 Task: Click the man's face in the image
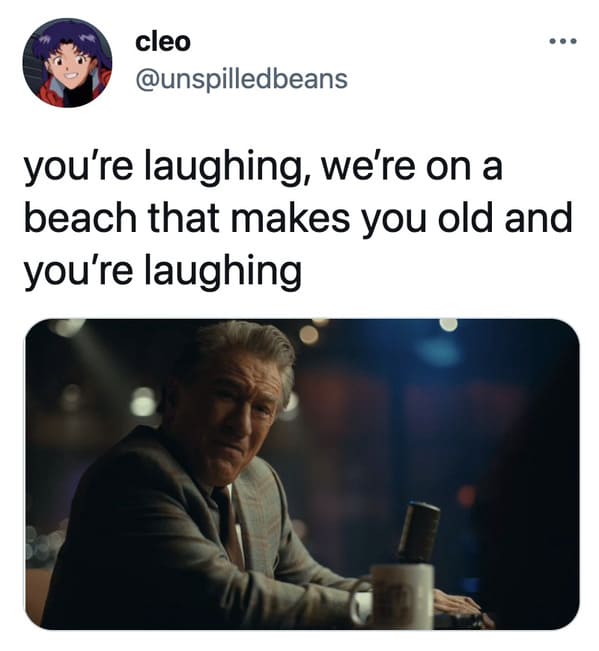(x=228, y=419)
